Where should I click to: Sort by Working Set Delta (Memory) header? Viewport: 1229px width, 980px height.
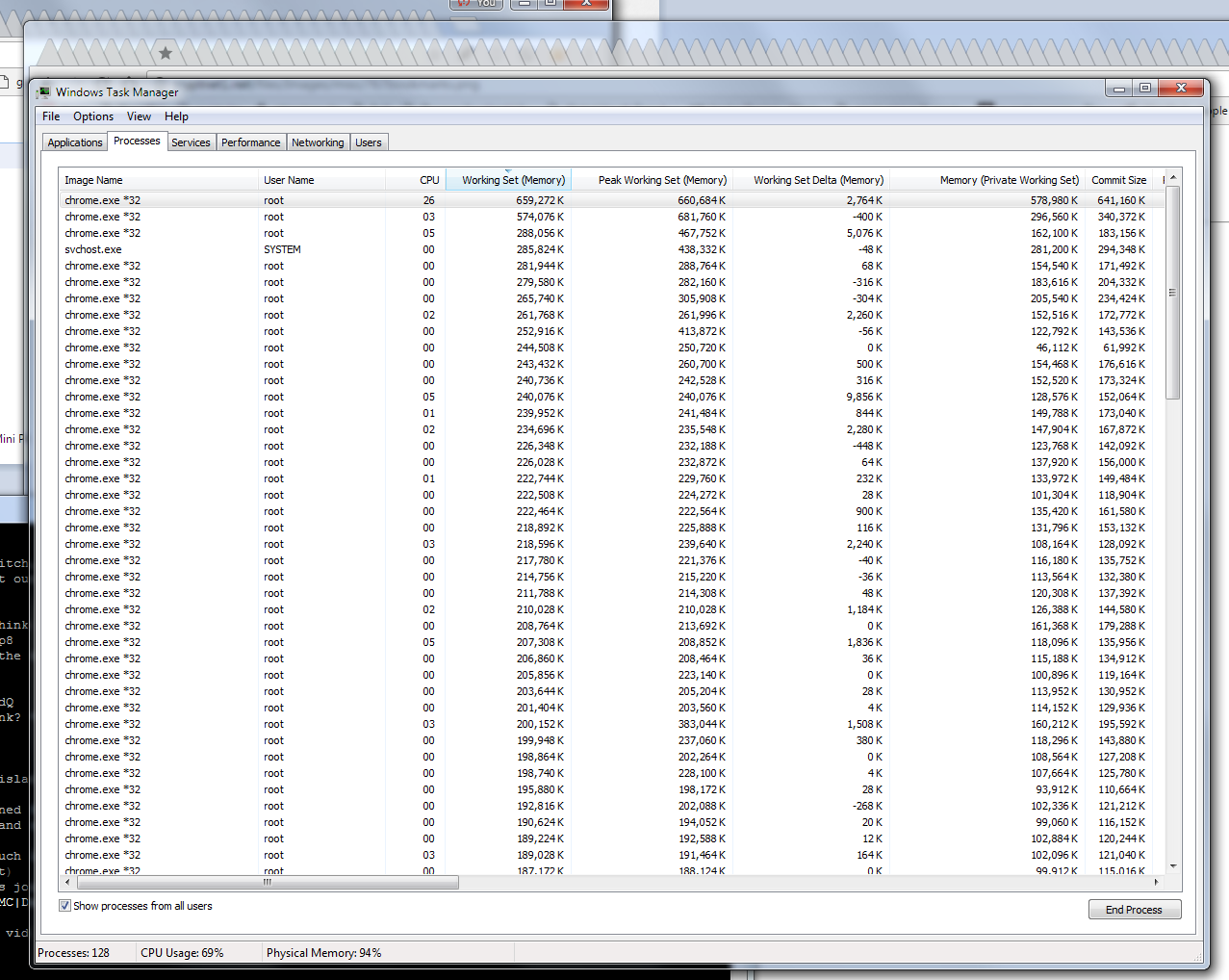coord(810,180)
